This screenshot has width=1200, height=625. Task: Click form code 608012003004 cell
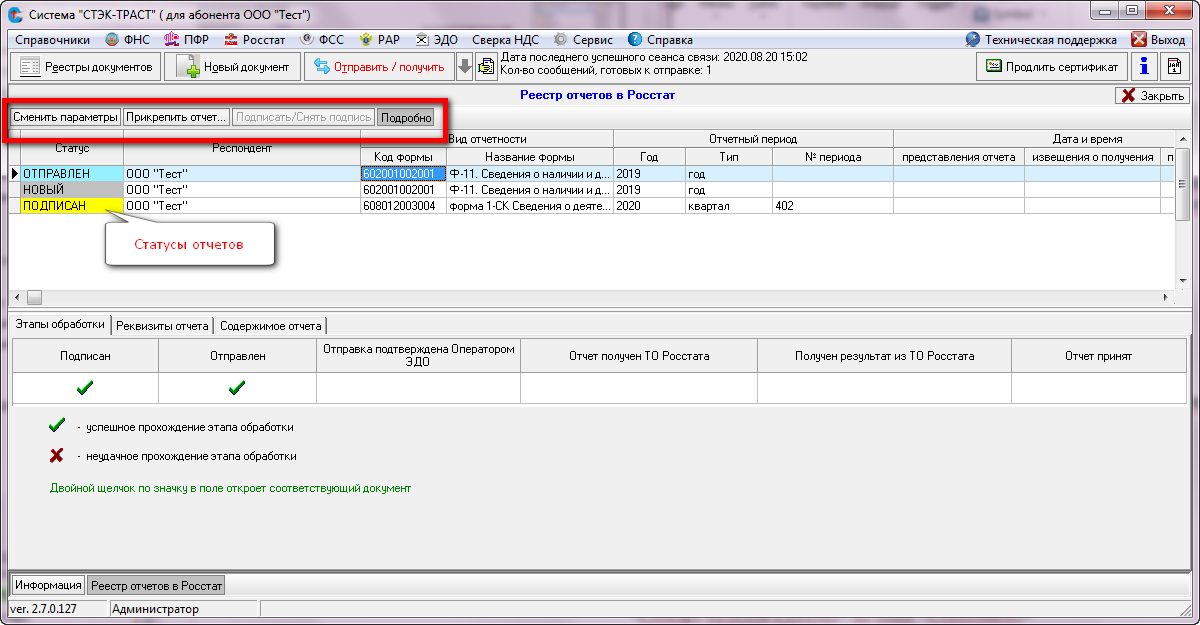pyautogui.click(x=403, y=205)
